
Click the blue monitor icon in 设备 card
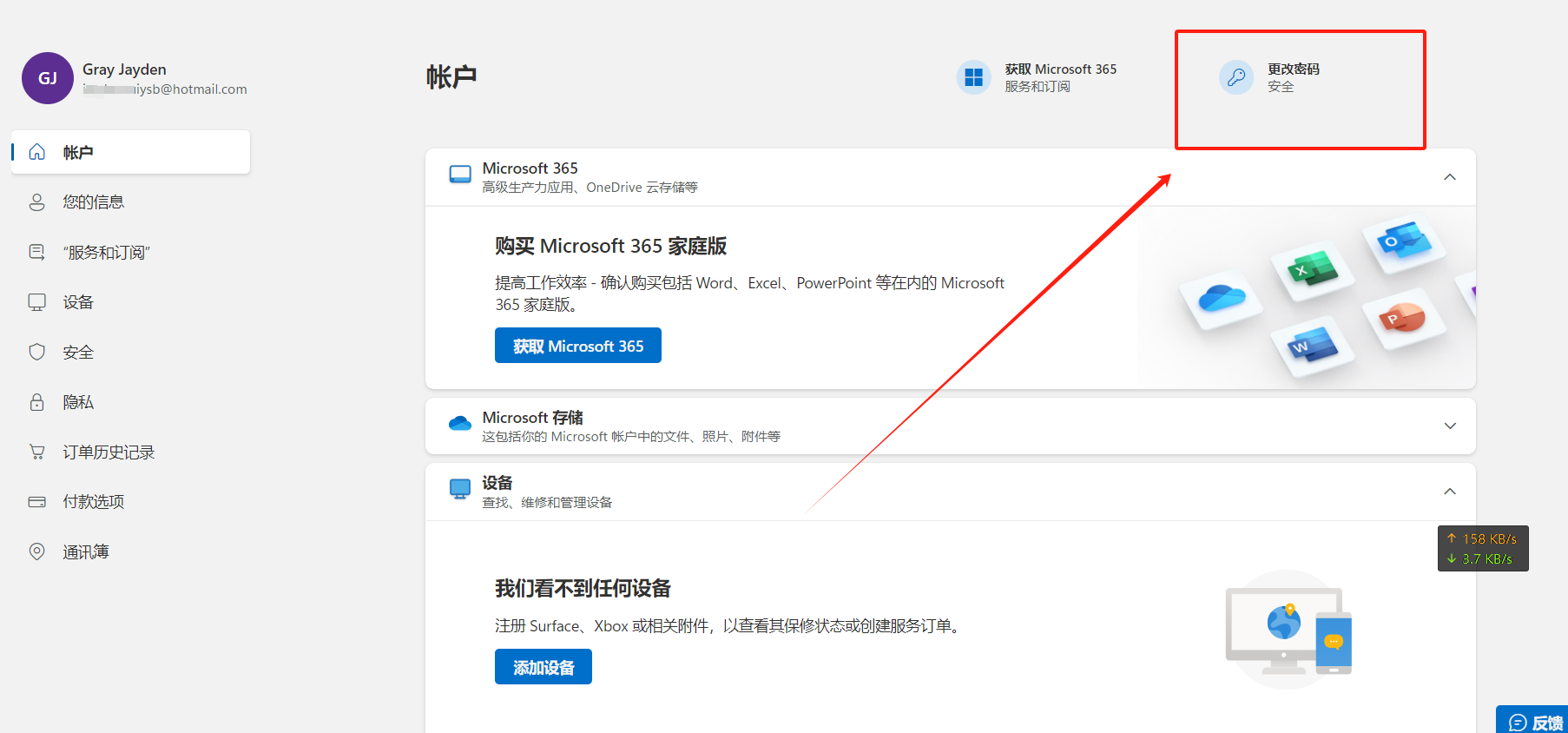[460, 489]
